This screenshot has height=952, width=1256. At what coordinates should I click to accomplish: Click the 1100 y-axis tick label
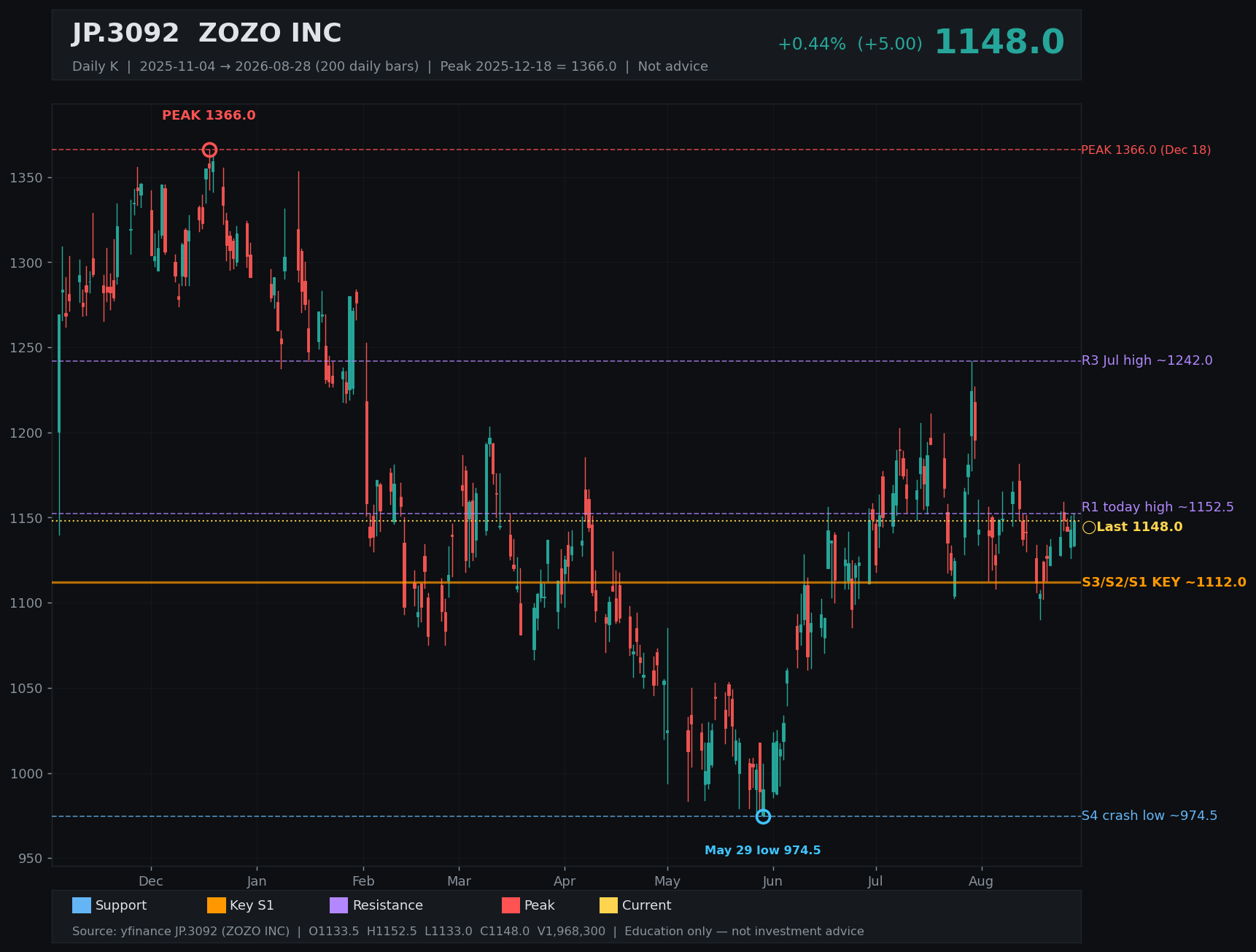pos(26,603)
